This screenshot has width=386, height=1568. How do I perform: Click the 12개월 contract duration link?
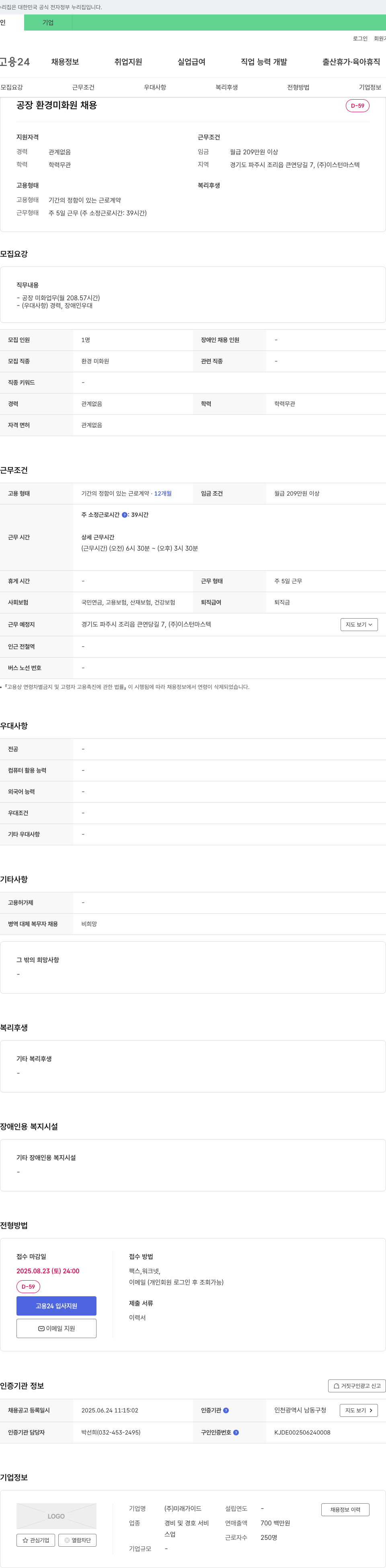pyautogui.click(x=162, y=494)
